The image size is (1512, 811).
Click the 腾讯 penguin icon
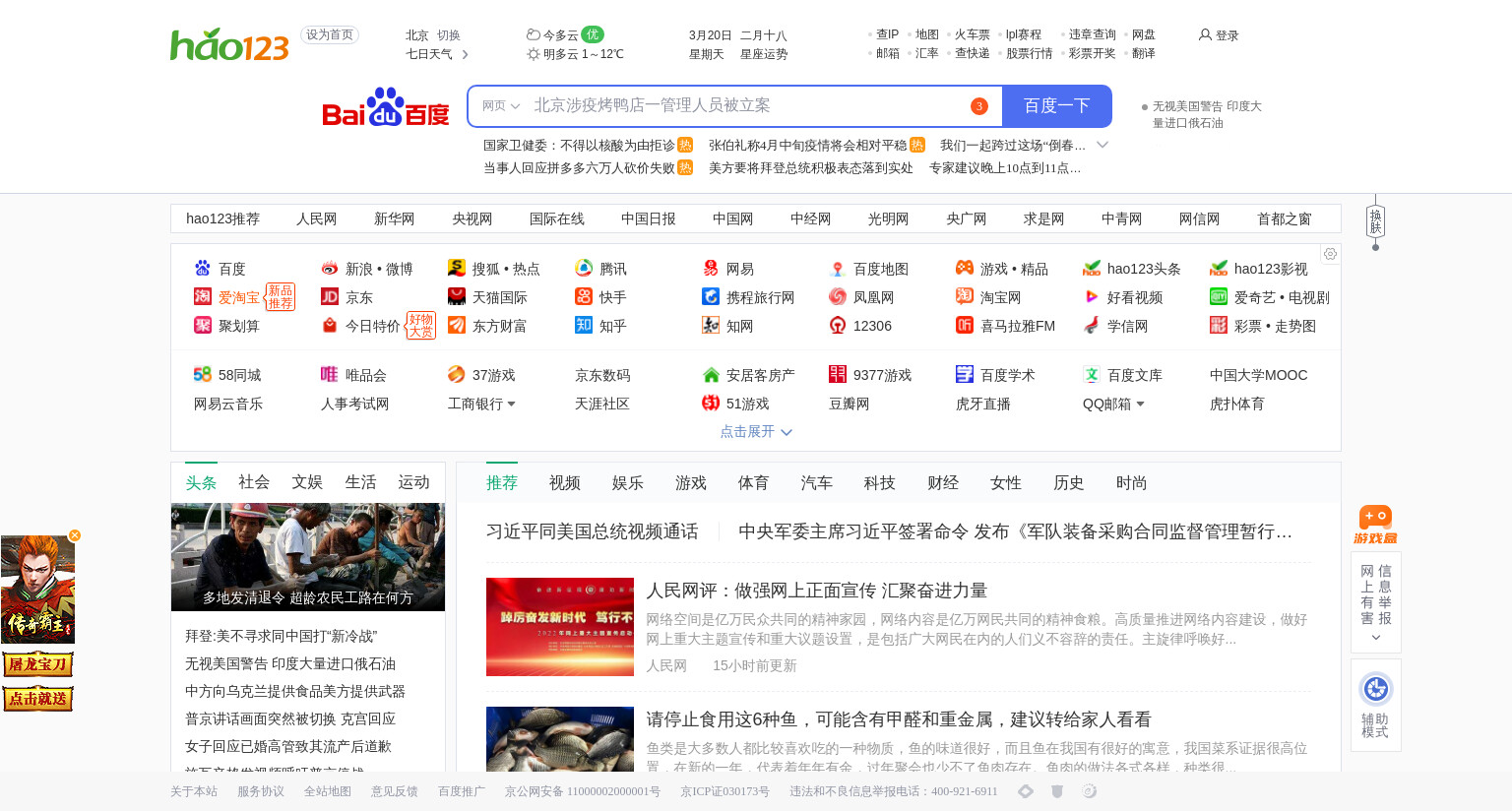coord(584,268)
